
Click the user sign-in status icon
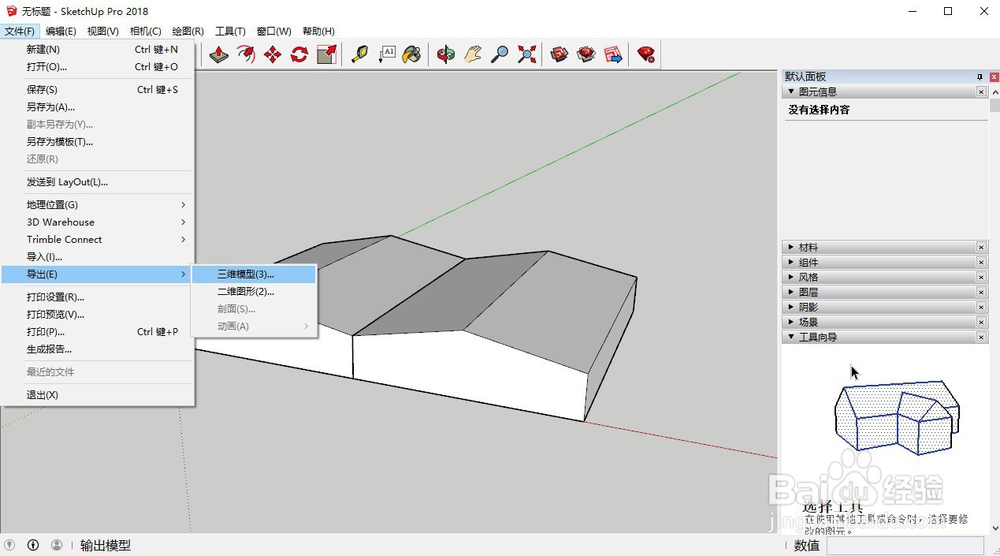(x=57, y=545)
